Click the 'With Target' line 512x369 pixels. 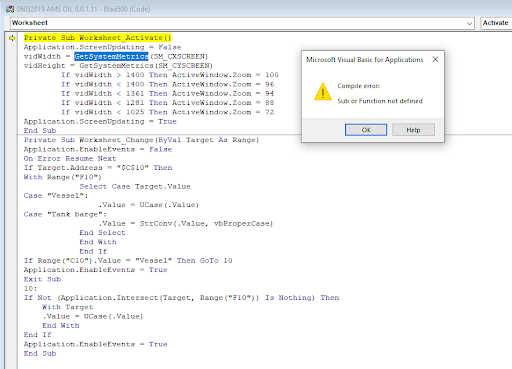[x=68, y=307]
